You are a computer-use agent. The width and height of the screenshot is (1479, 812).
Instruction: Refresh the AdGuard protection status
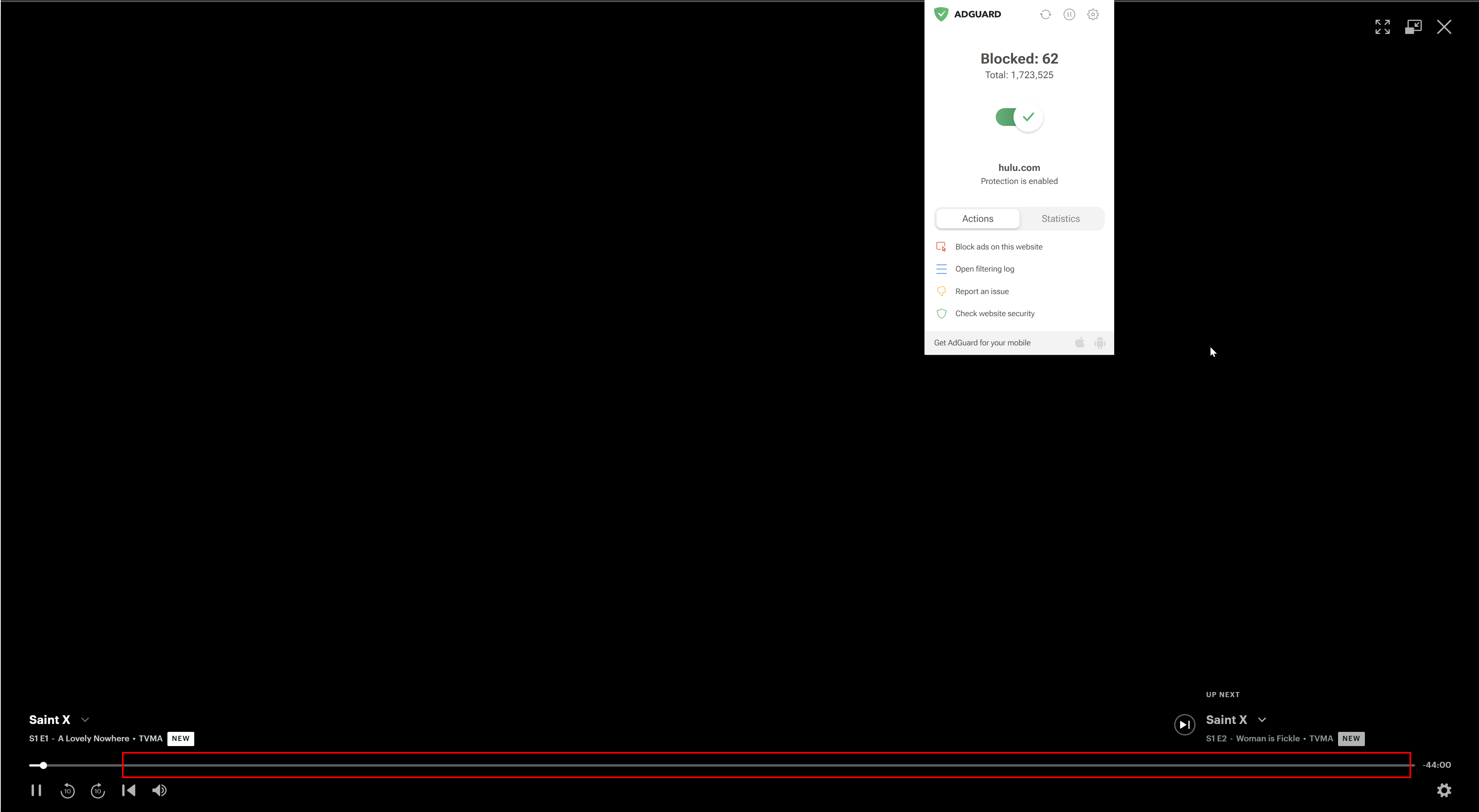[1045, 14]
